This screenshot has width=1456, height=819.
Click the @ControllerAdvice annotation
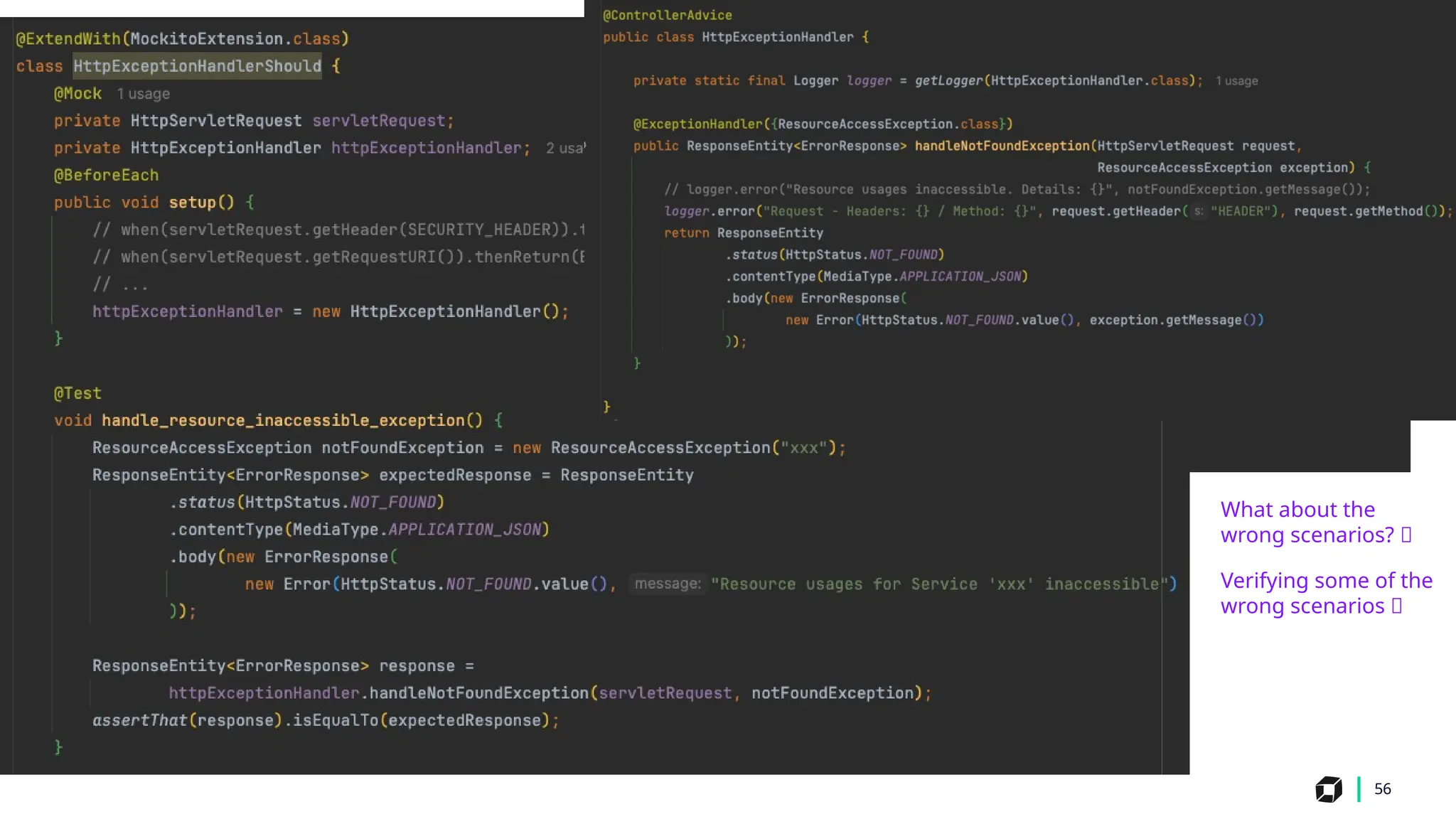pyautogui.click(x=667, y=15)
